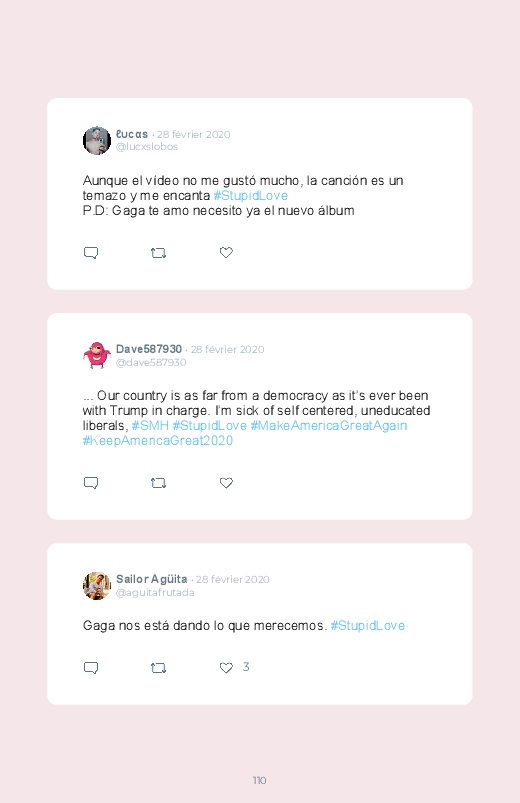520x803 pixels.
Task: Like Dave587930's tweet via heart icon
Action: tap(226, 483)
